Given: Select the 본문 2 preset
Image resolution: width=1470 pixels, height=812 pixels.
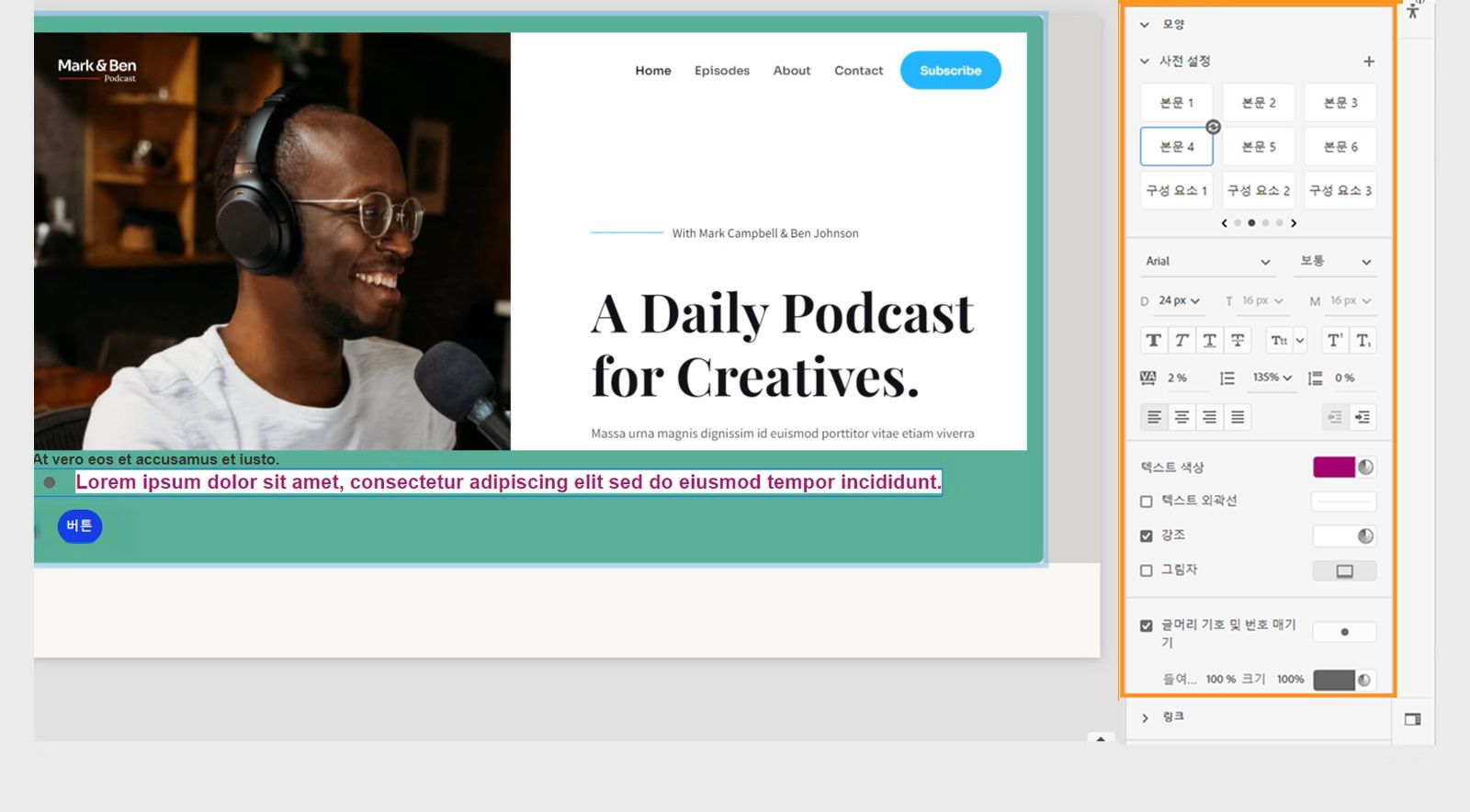Looking at the screenshot, I should pos(1259,103).
